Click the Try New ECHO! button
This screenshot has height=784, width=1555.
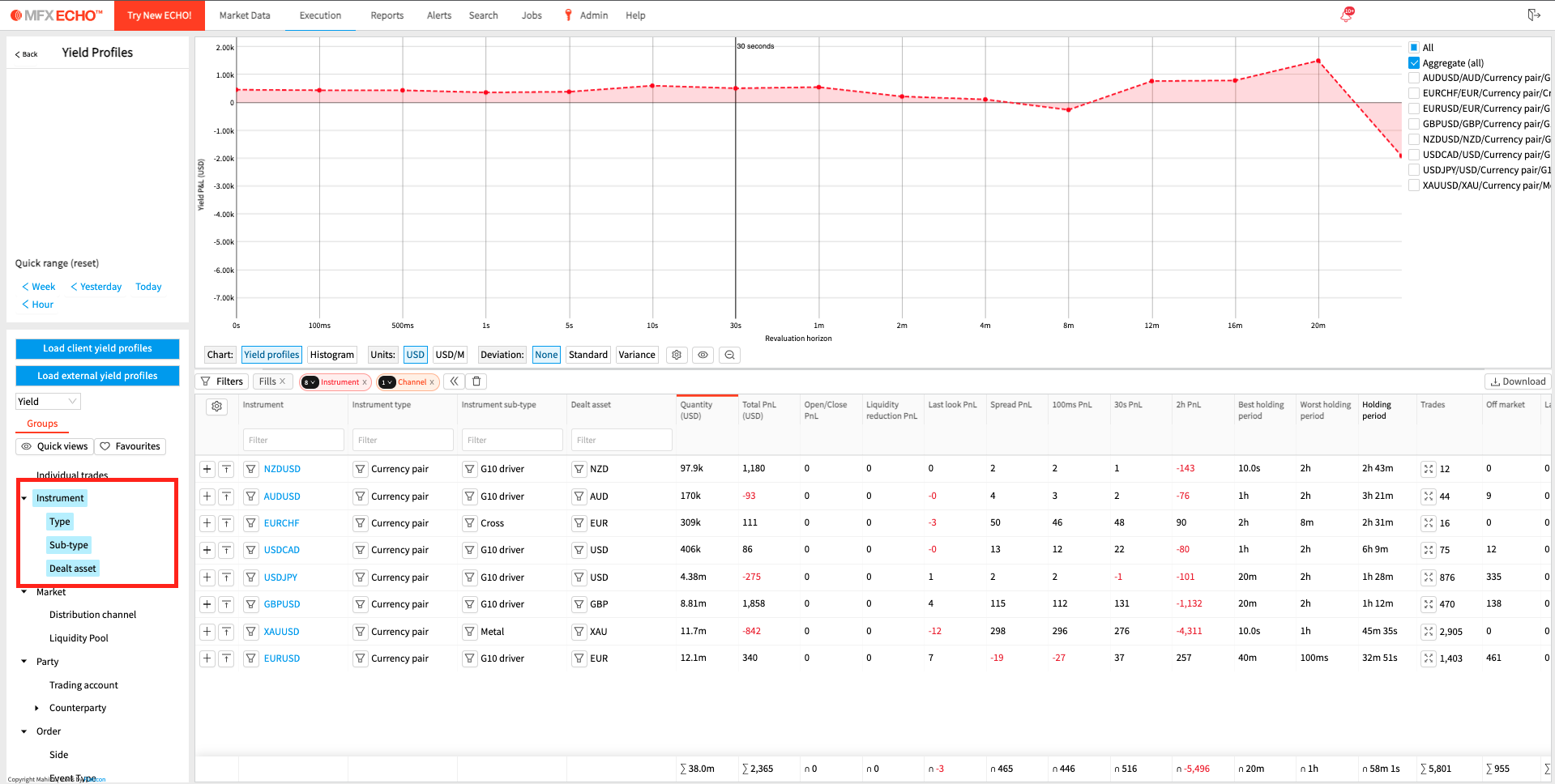click(160, 15)
